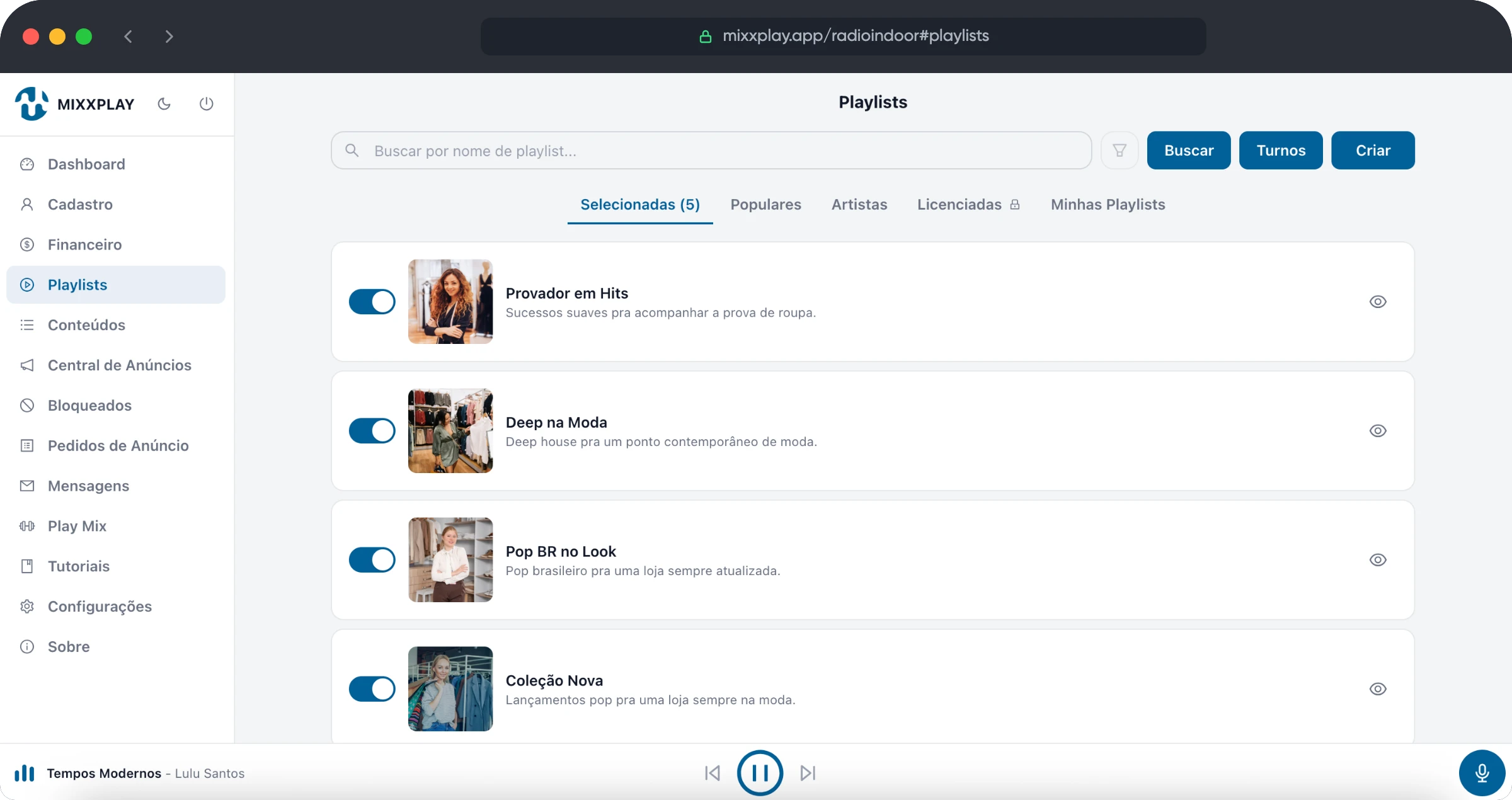Click the Deep na Moda cover image
1512x800 pixels.
pyautogui.click(x=450, y=431)
